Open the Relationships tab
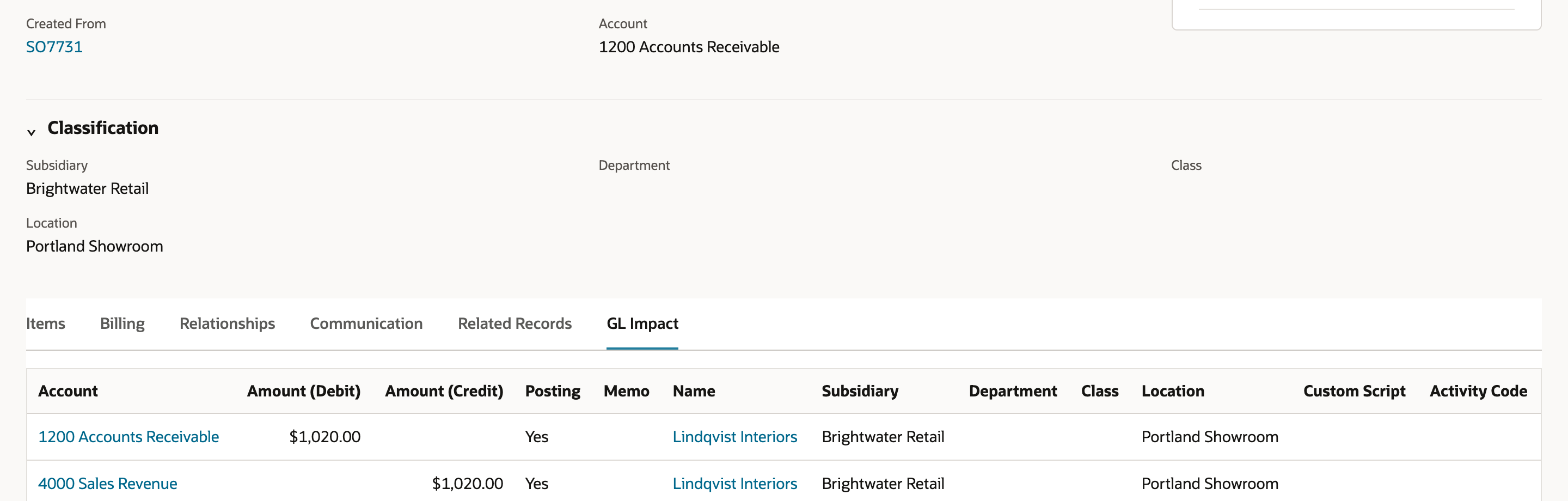Screen dimensions: 1568x501 pyautogui.click(x=227, y=323)
